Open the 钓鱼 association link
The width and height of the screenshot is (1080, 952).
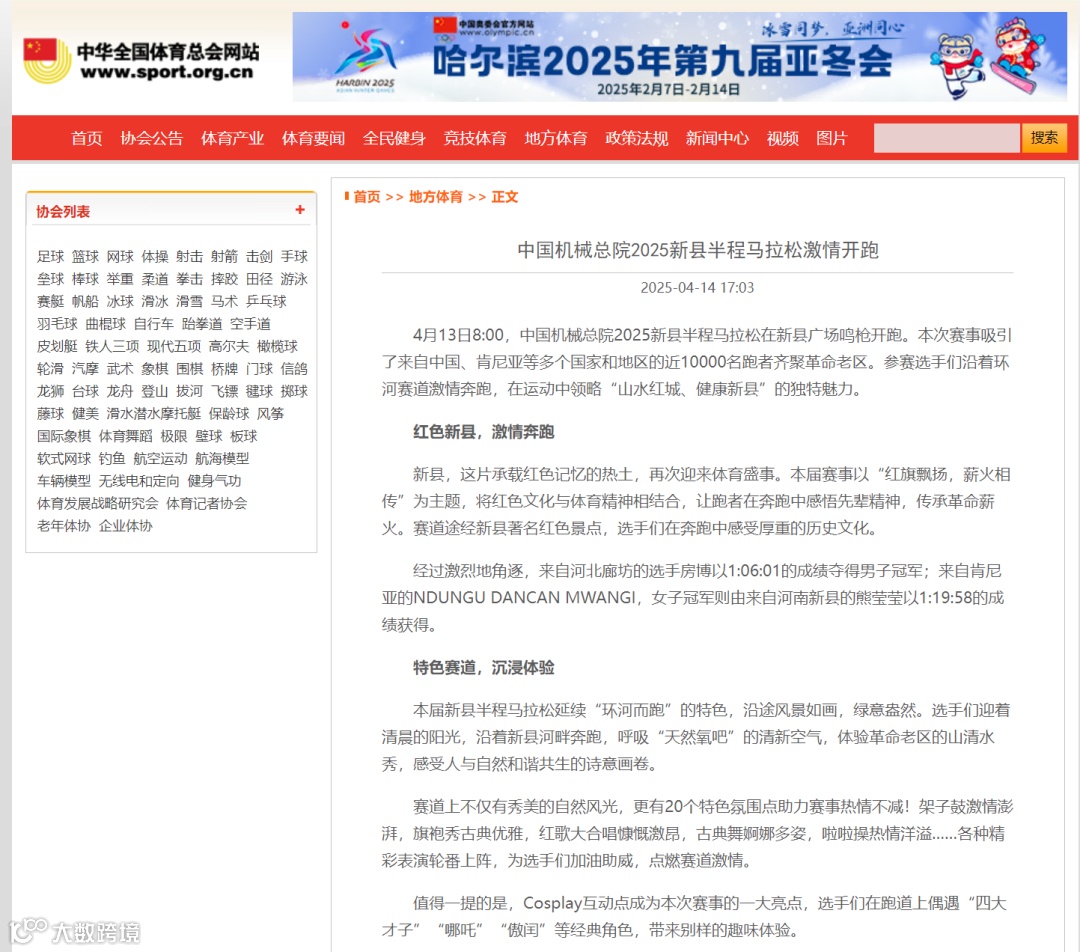click(x=112, y=459)
